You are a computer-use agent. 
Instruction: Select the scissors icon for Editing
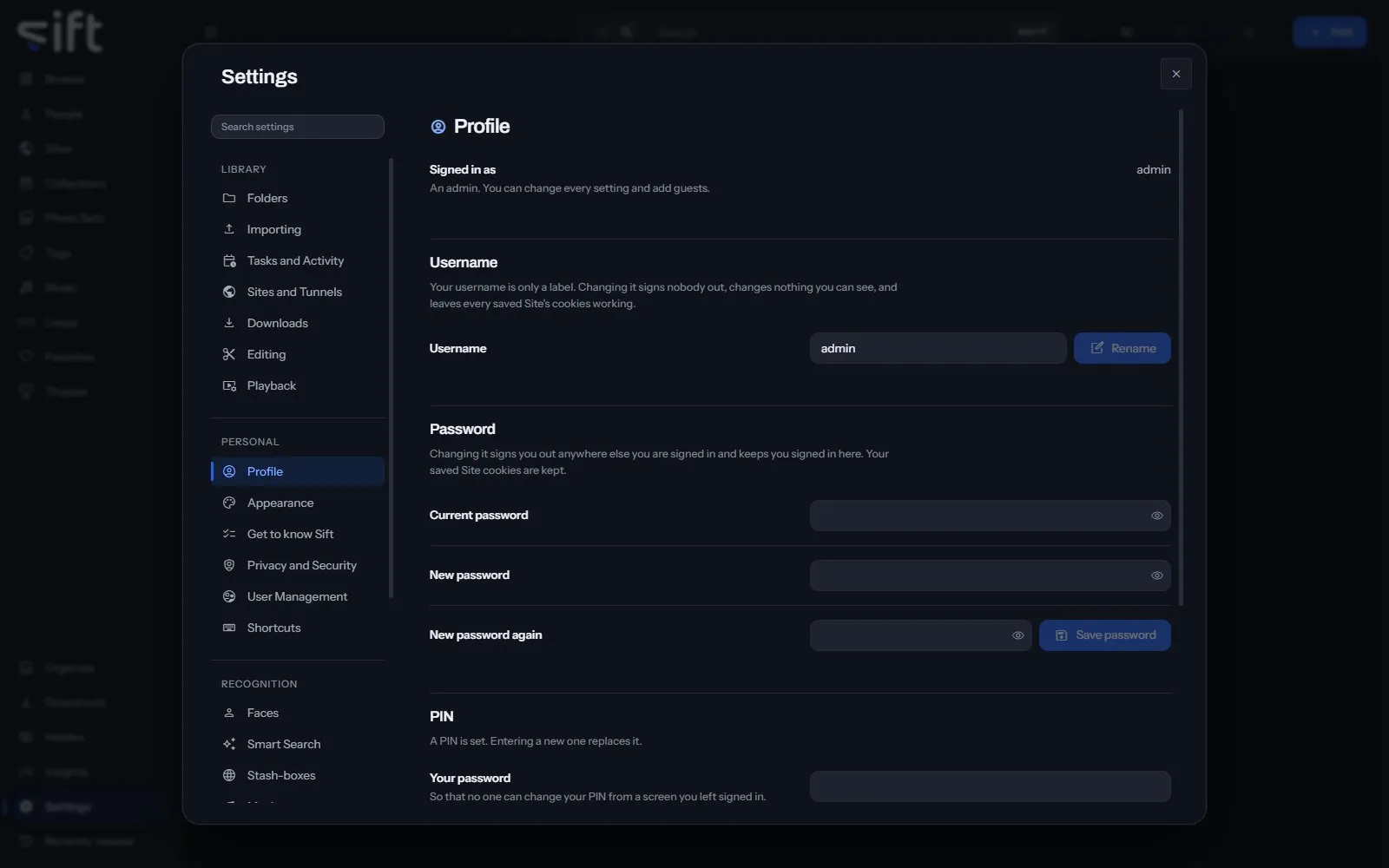pyautogui.click(x=229, y=354)
